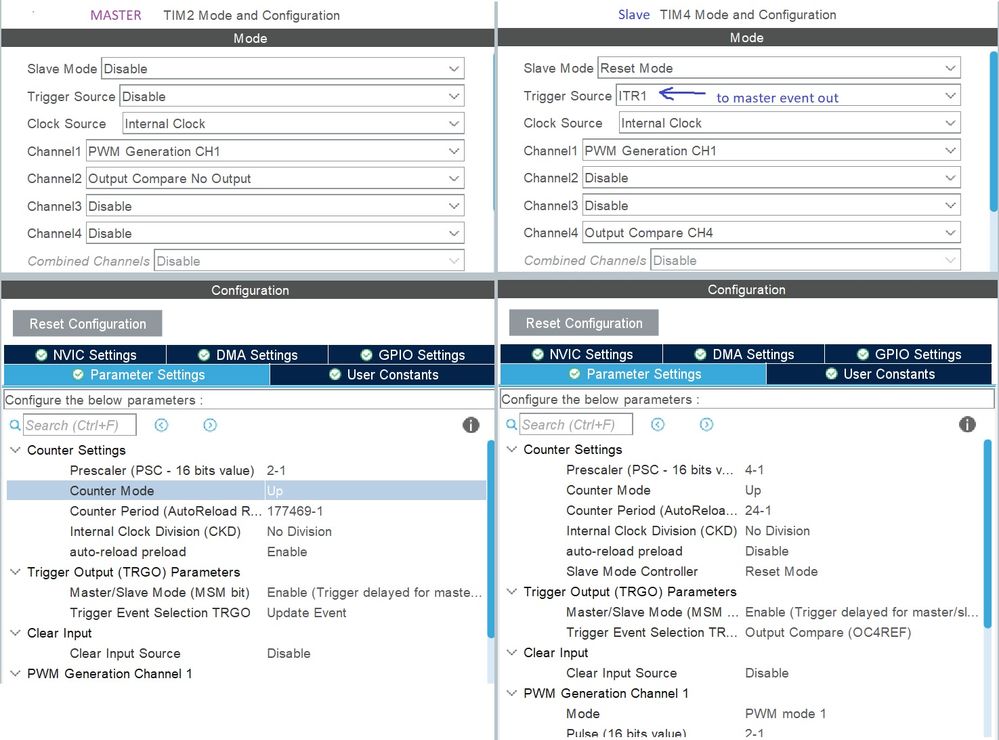Click the info icon in TIM2 configuration
The width and height of the screenshot is (999, 740).
tap(471, 425)
